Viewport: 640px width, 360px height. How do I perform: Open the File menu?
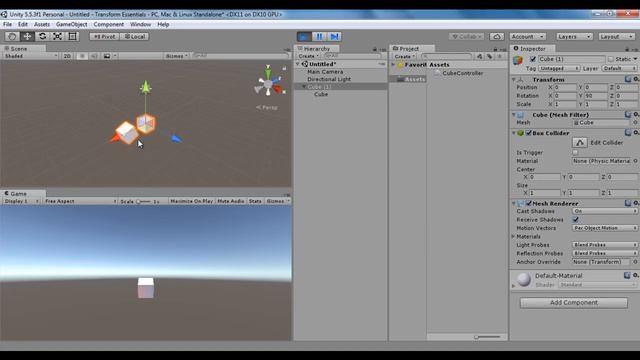pos(7,24)
